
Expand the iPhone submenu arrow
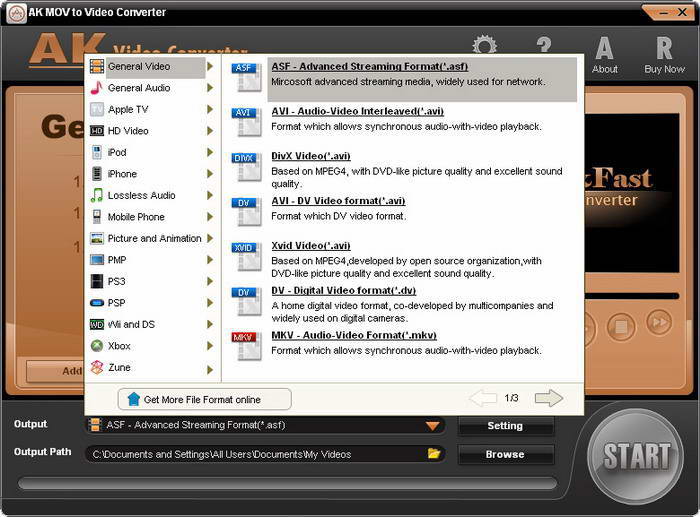[210, 174]
